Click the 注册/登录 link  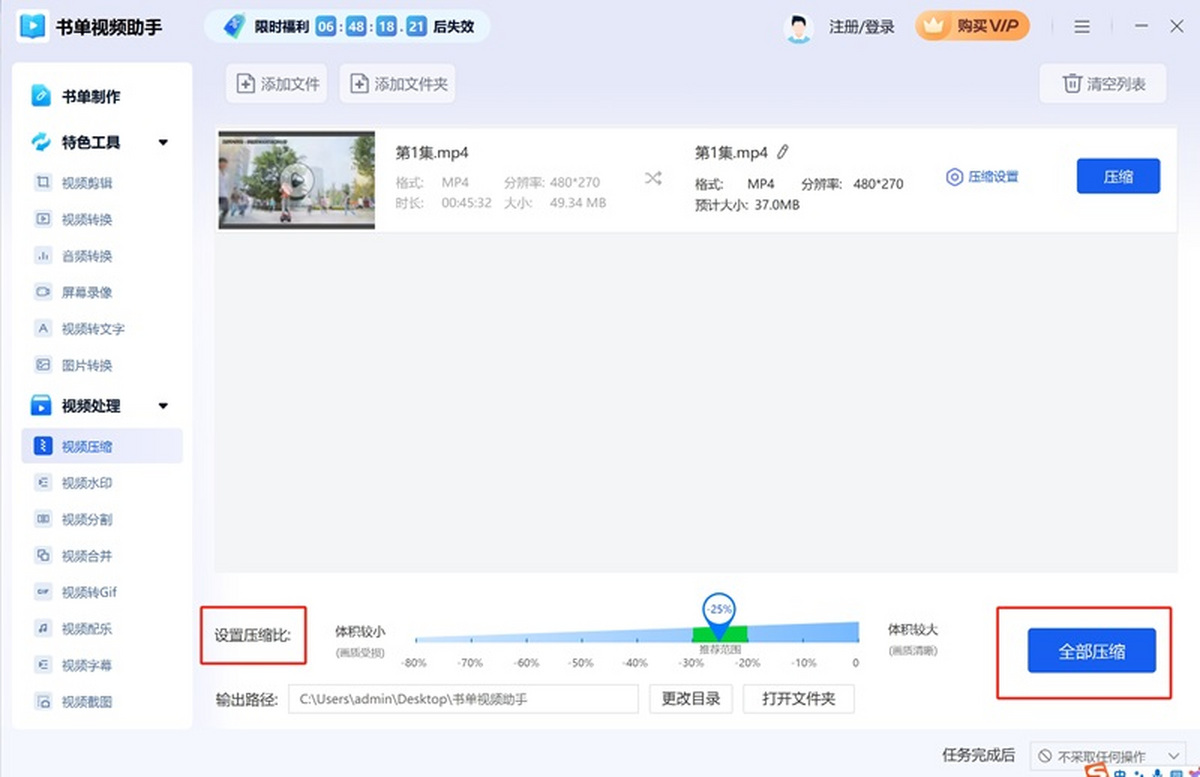point(861,27)
